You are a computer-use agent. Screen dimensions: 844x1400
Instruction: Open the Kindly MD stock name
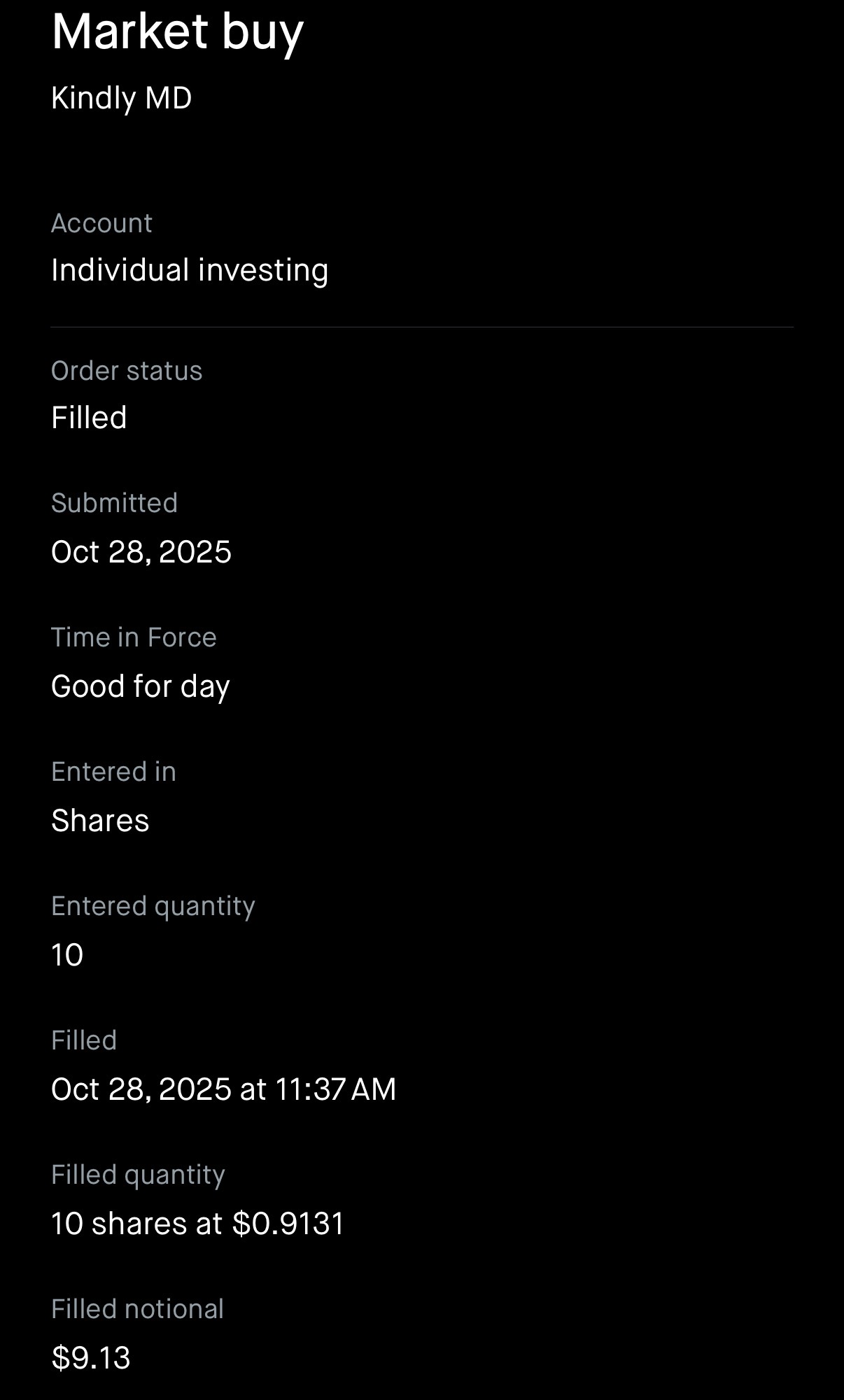pyautogui.click(x=121, y=98)
